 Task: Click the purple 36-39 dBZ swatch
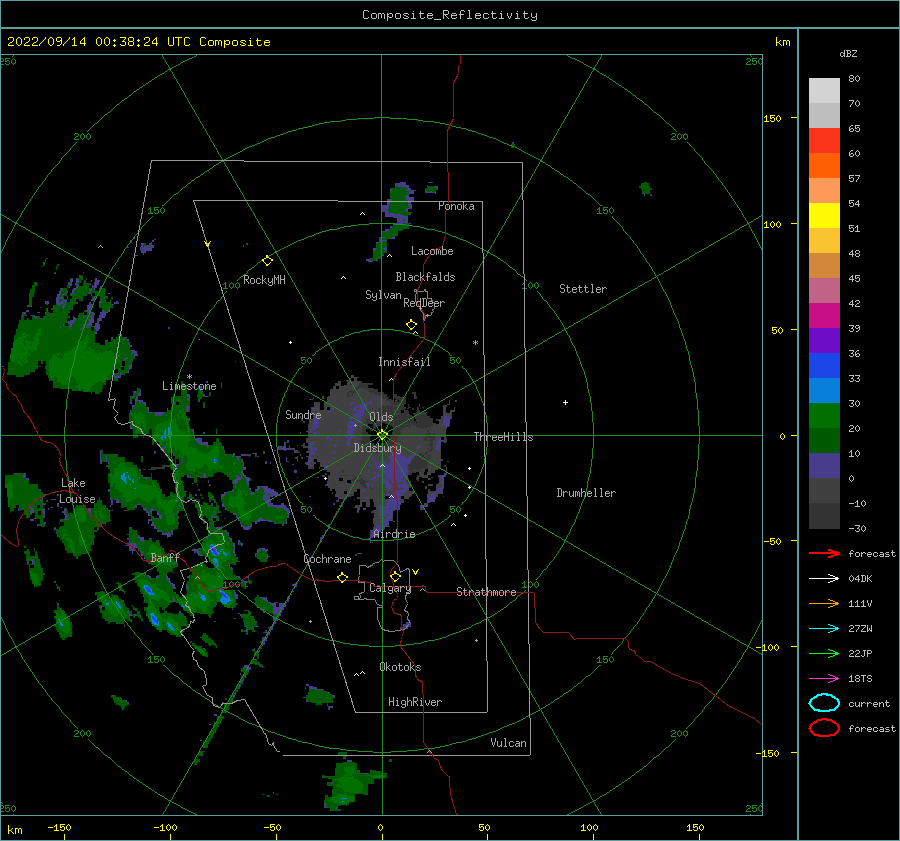[824, 340]
